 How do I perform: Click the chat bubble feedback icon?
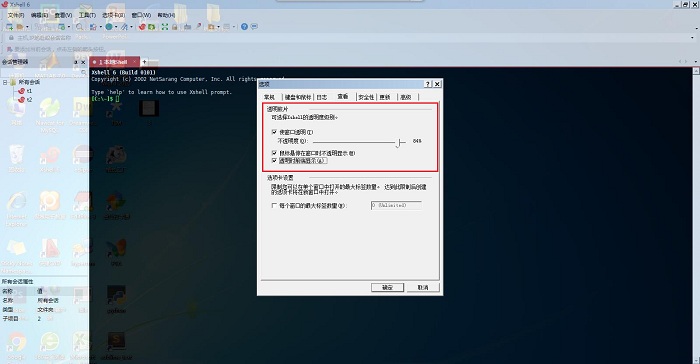(254, 26)
